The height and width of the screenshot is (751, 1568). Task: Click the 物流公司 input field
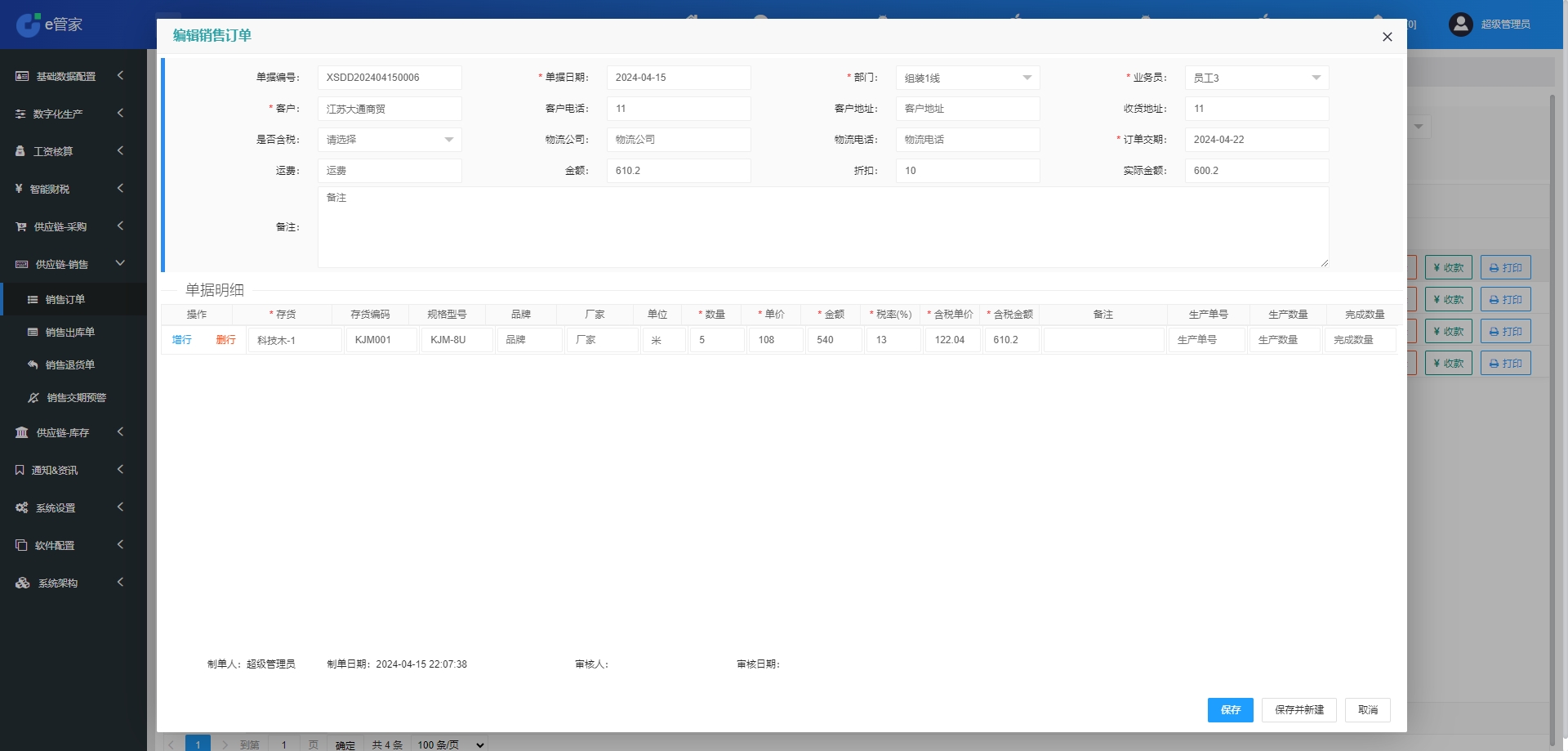[679, 140]
